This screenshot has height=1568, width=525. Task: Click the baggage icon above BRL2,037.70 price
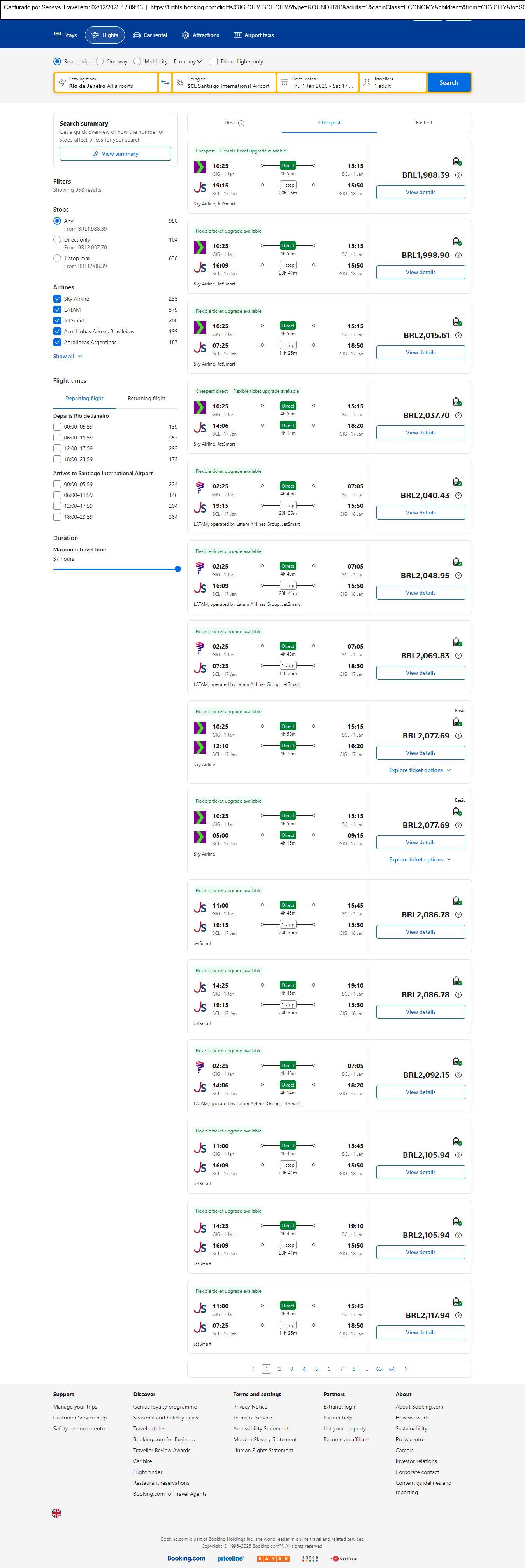(457, 402)
